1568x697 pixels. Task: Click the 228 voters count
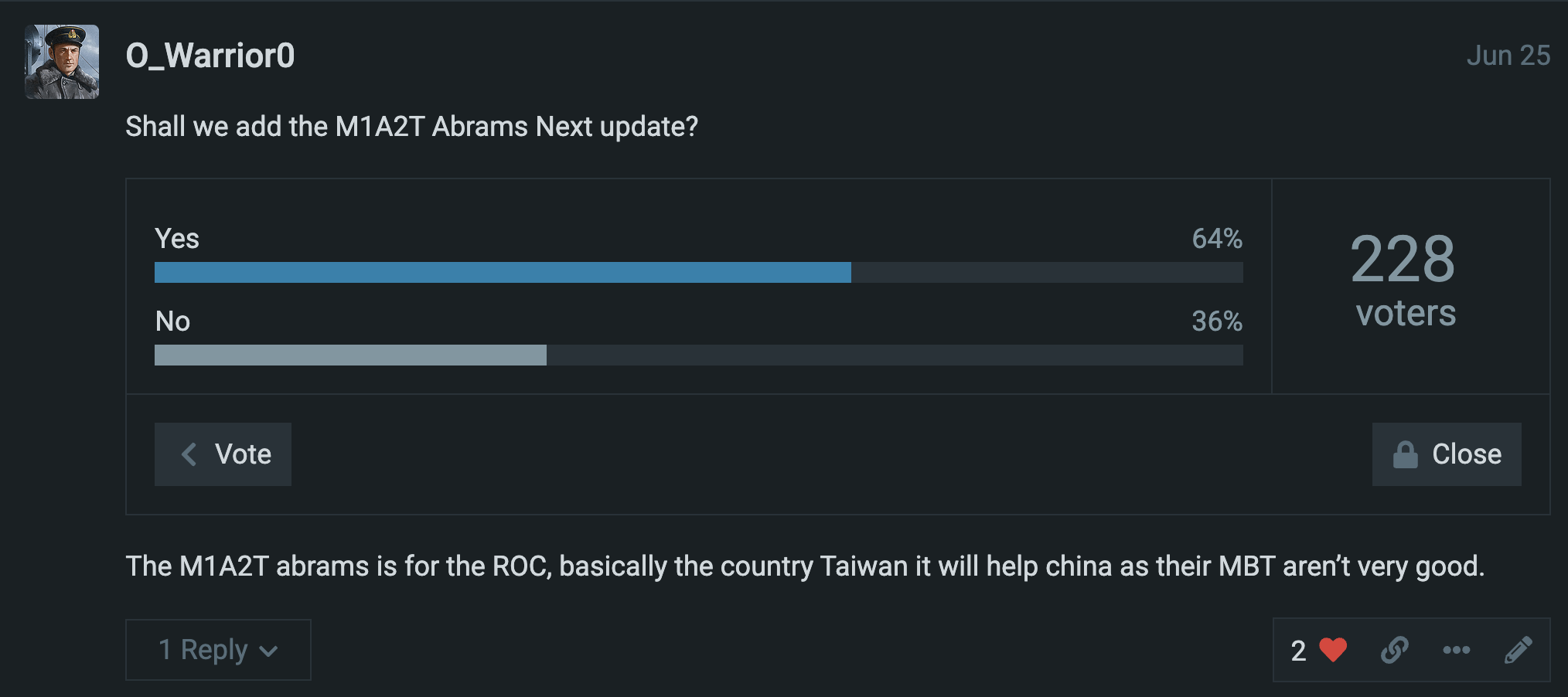[1403, 280]
